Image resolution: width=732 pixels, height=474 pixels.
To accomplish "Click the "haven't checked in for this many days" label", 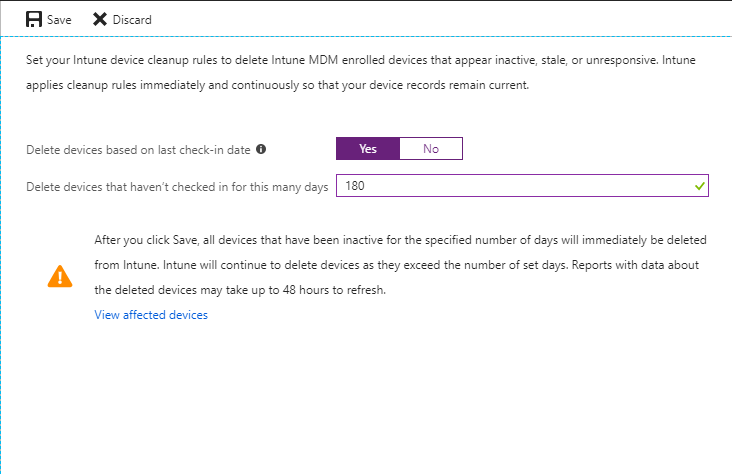I will pyautogui.click(x=177, y=187).
